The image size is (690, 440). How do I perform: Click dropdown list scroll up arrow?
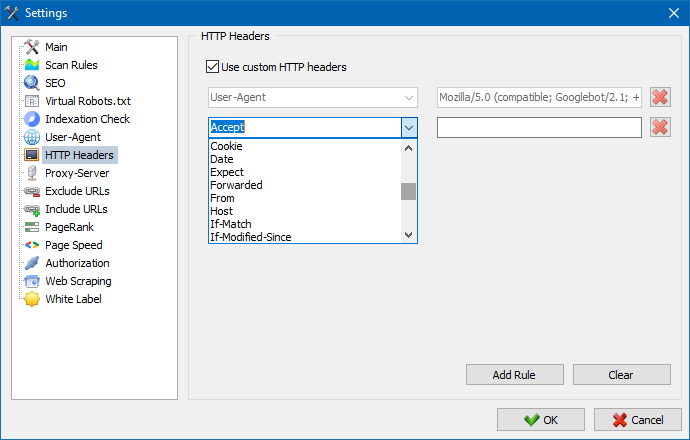coord(408,148)
